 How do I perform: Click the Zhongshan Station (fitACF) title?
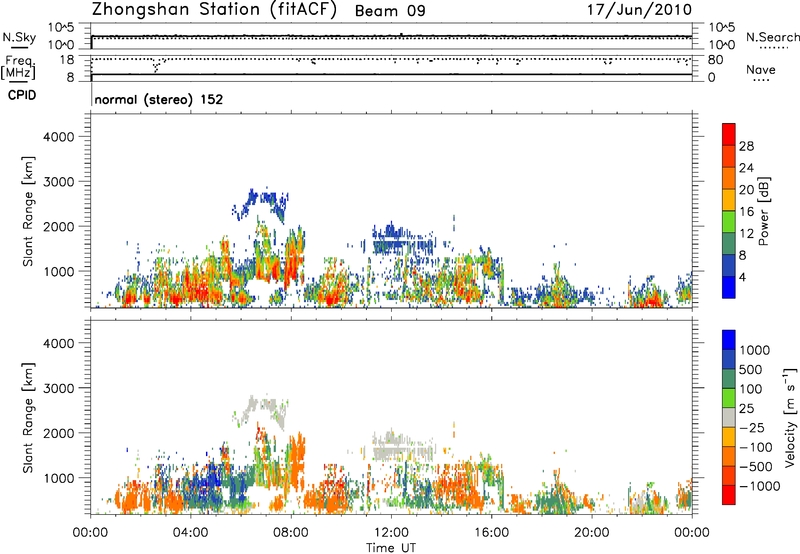(214, 10)
